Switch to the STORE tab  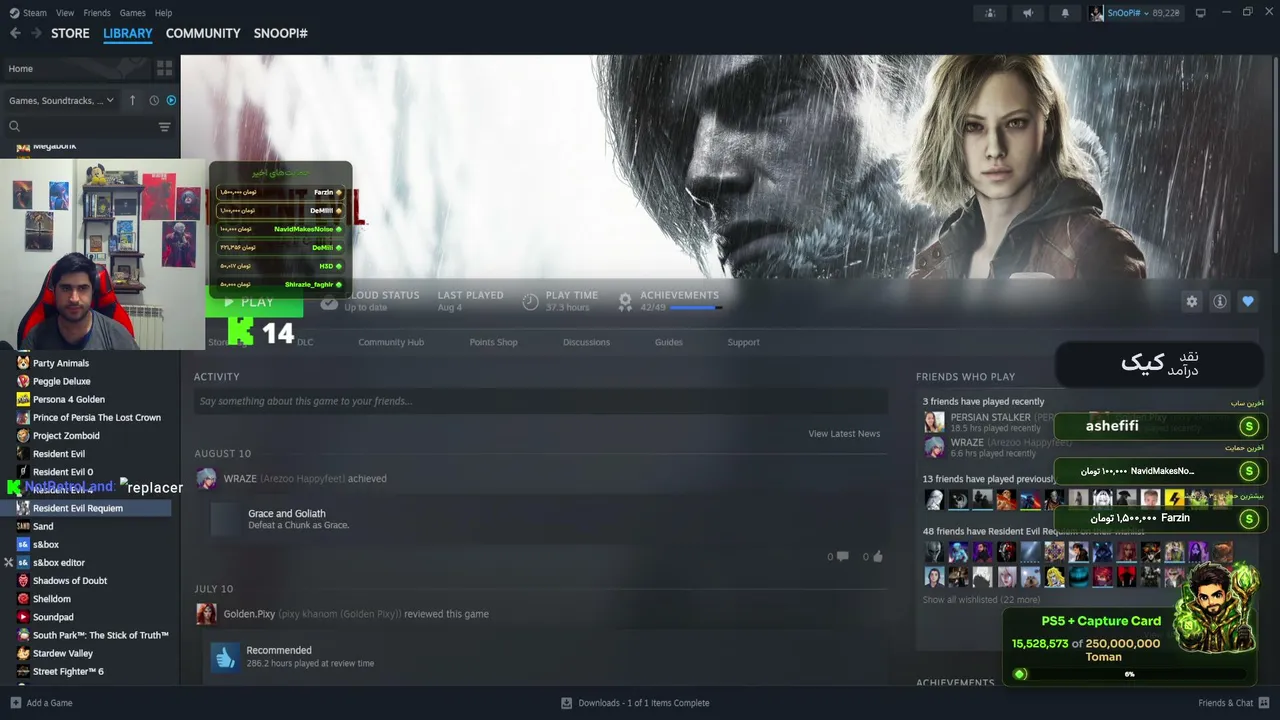pos(70,33)
